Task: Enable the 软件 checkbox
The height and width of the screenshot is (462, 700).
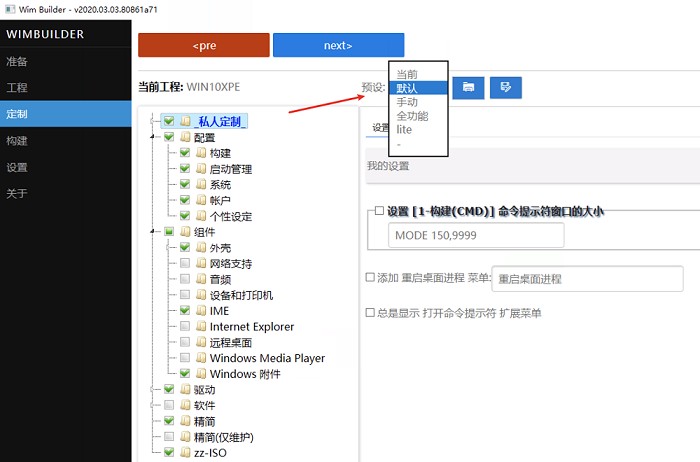Action: pos(169,405)
